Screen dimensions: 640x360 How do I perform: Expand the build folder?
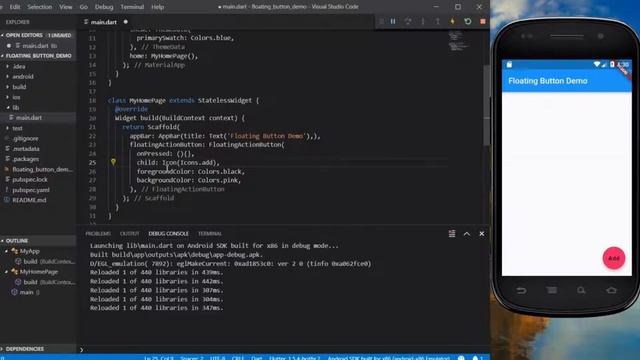click(7, 87)
